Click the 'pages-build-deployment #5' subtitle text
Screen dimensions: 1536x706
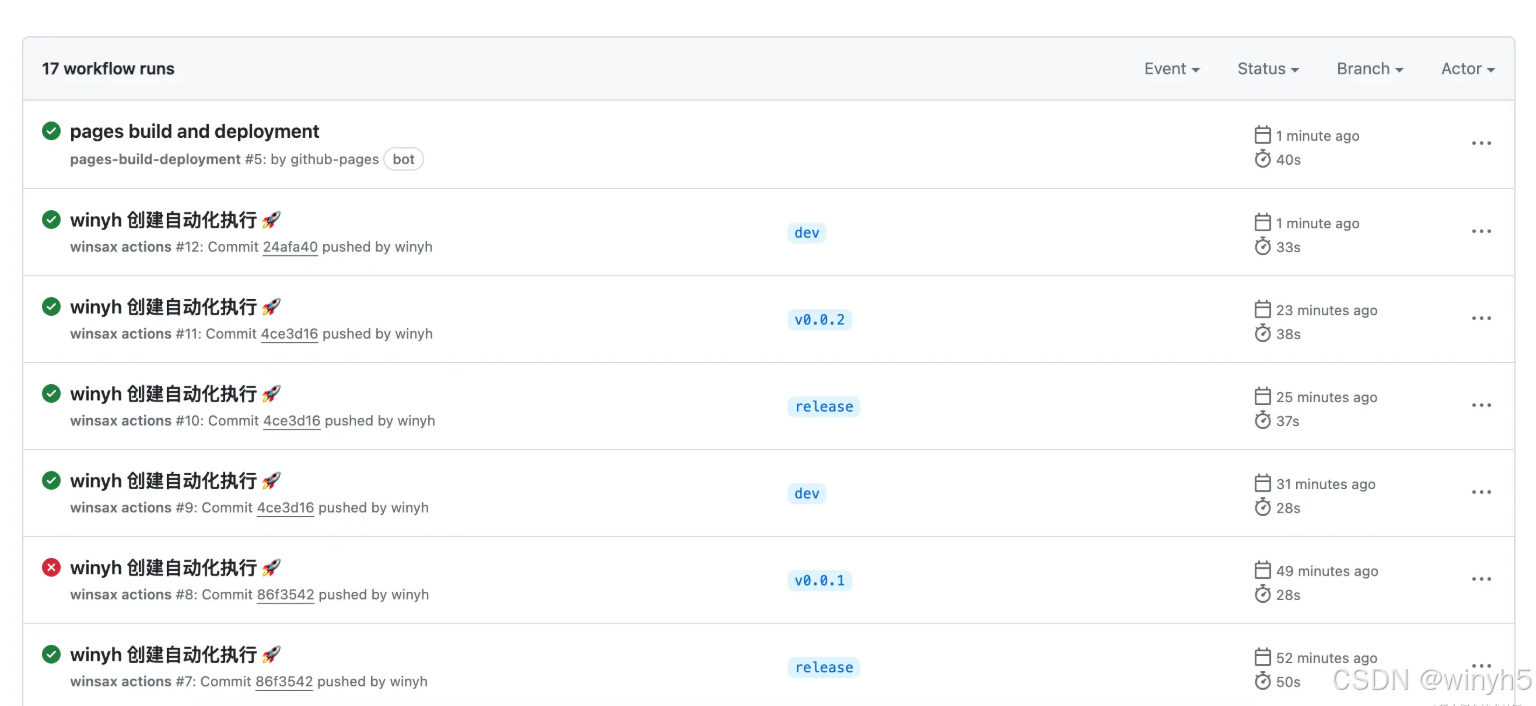pos(167,159)
